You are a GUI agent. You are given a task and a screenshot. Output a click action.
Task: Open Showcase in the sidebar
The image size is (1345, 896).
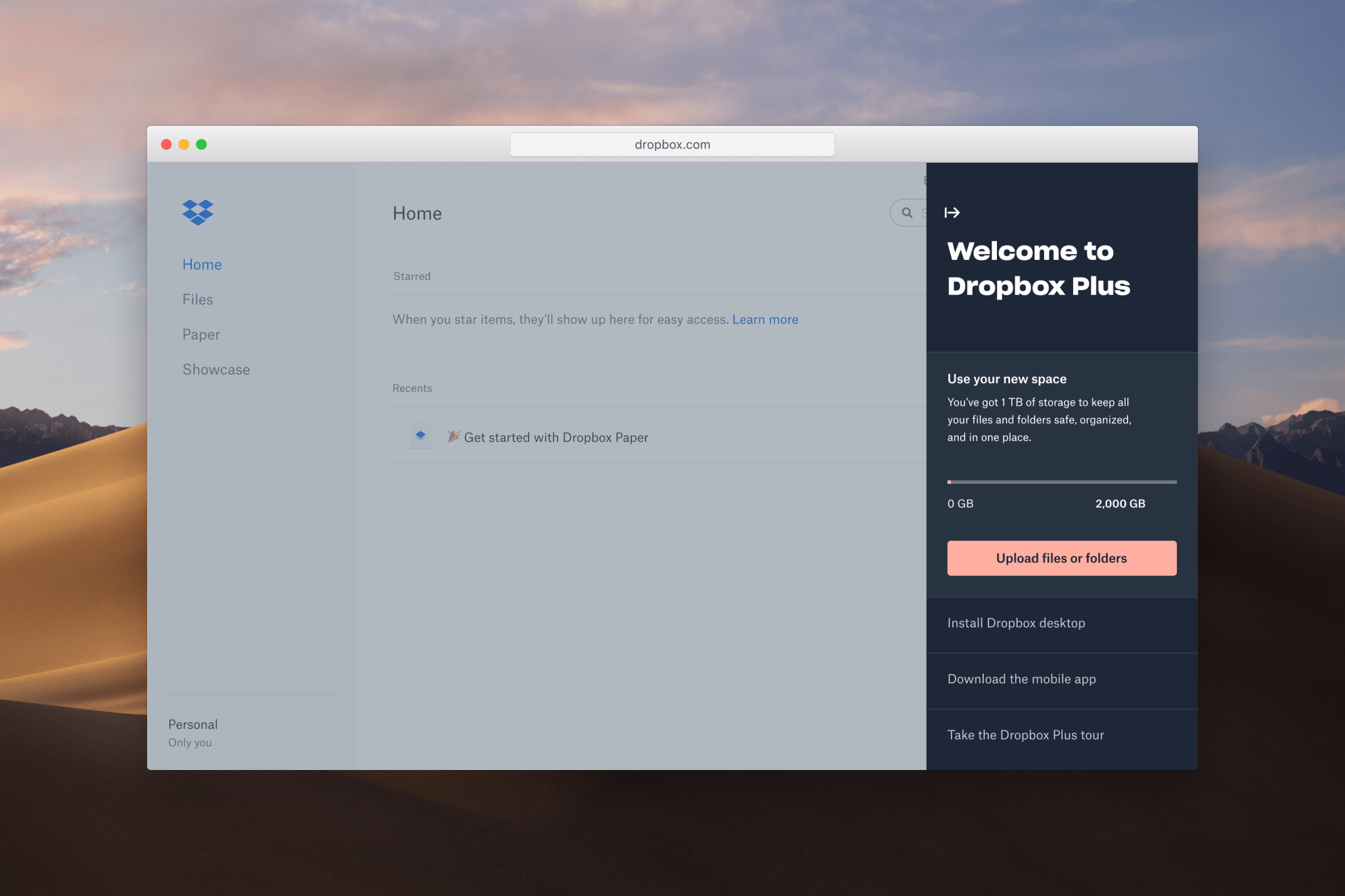coord(216,370)
